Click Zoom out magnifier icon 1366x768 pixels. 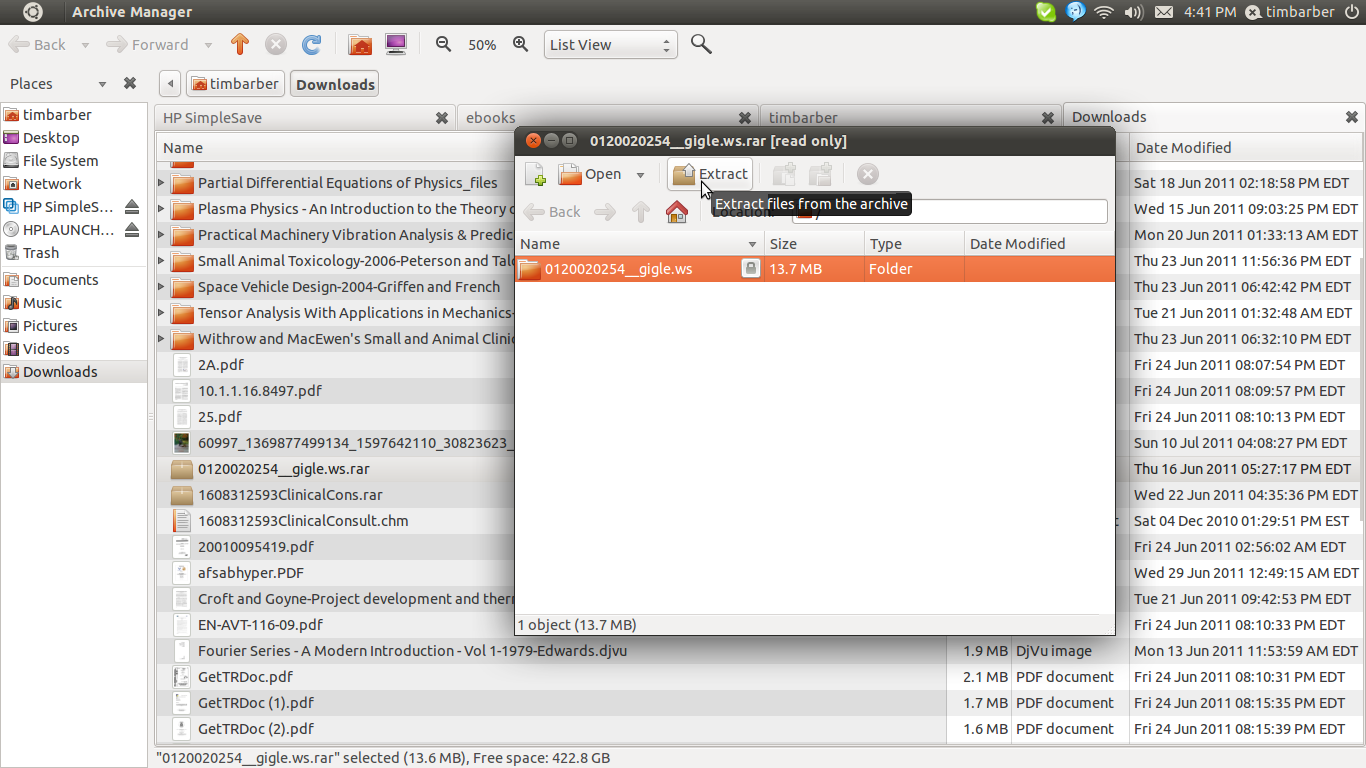click(x=444, y=44)
